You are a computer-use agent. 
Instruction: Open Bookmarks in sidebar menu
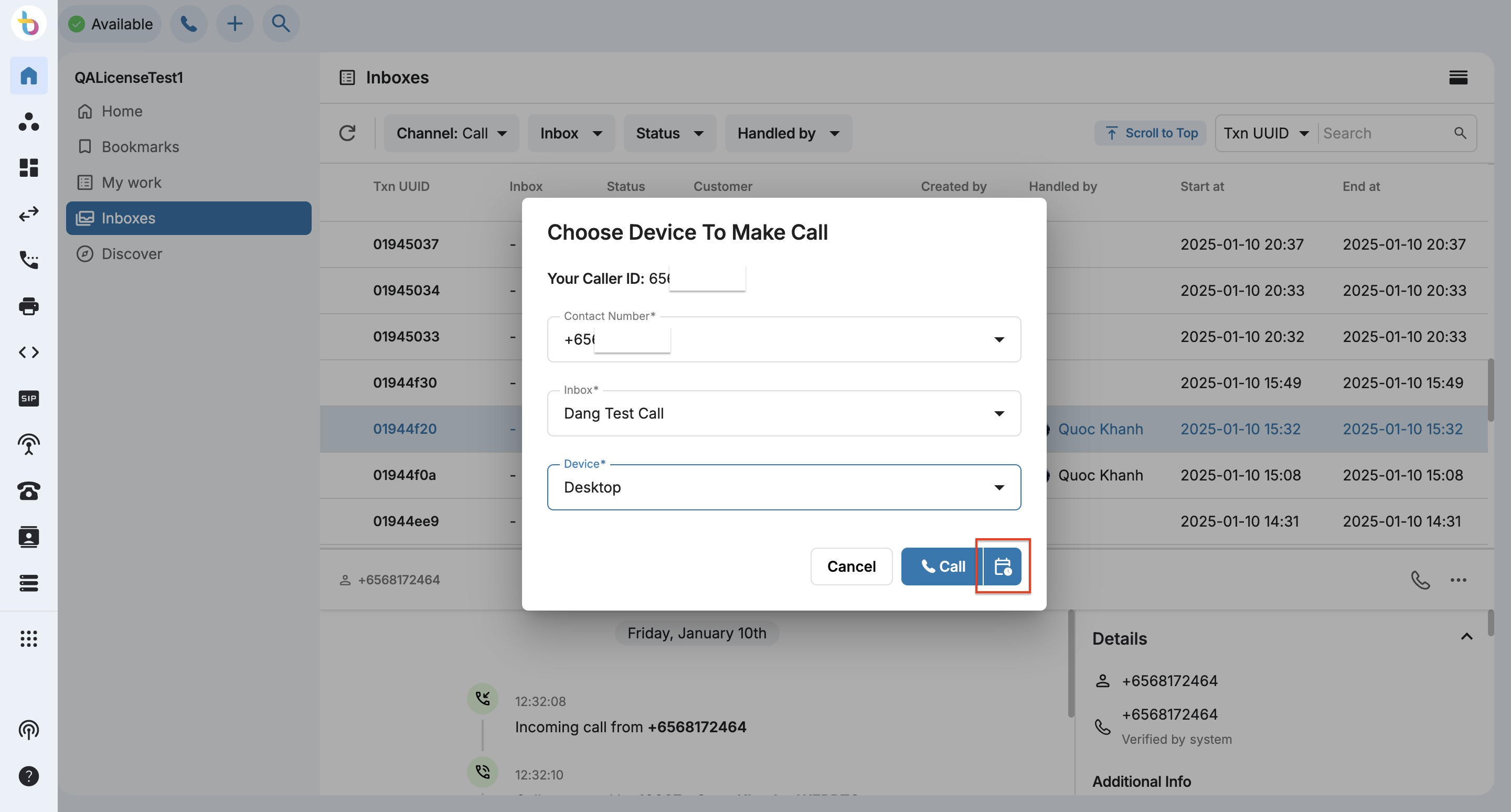188,146
